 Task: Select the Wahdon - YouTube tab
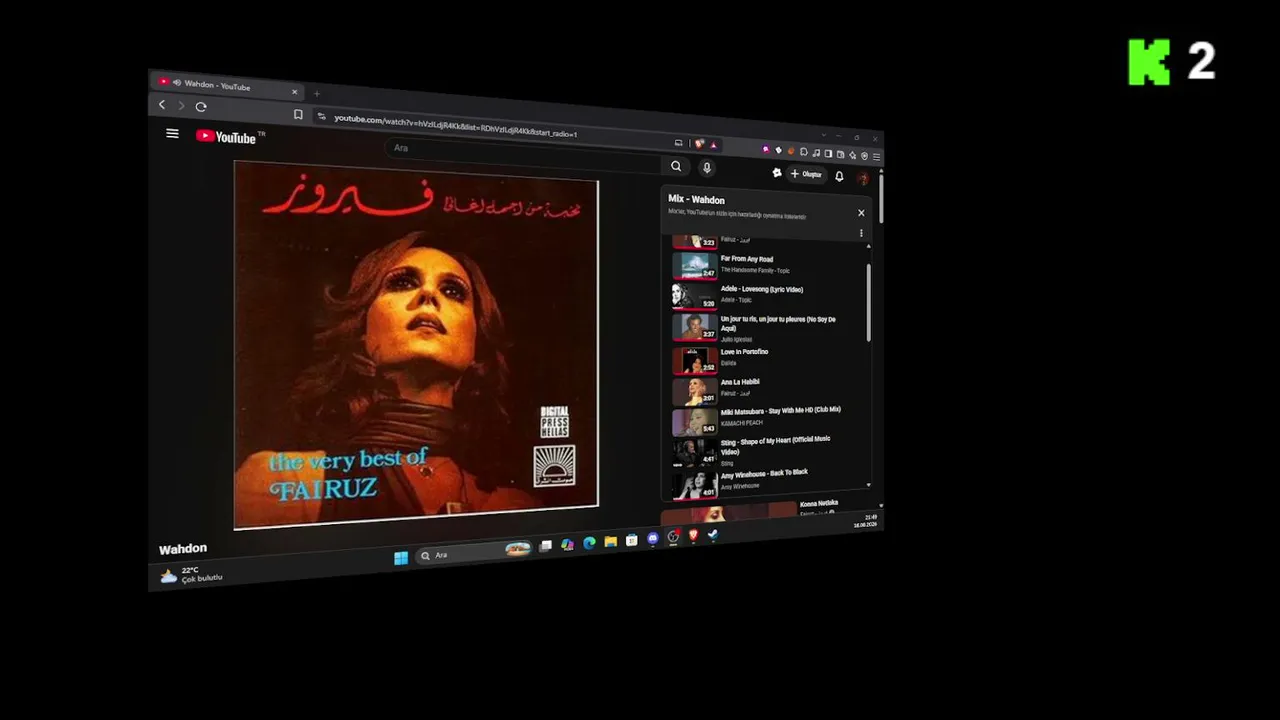pyautogui.click(x=228, y=86)
